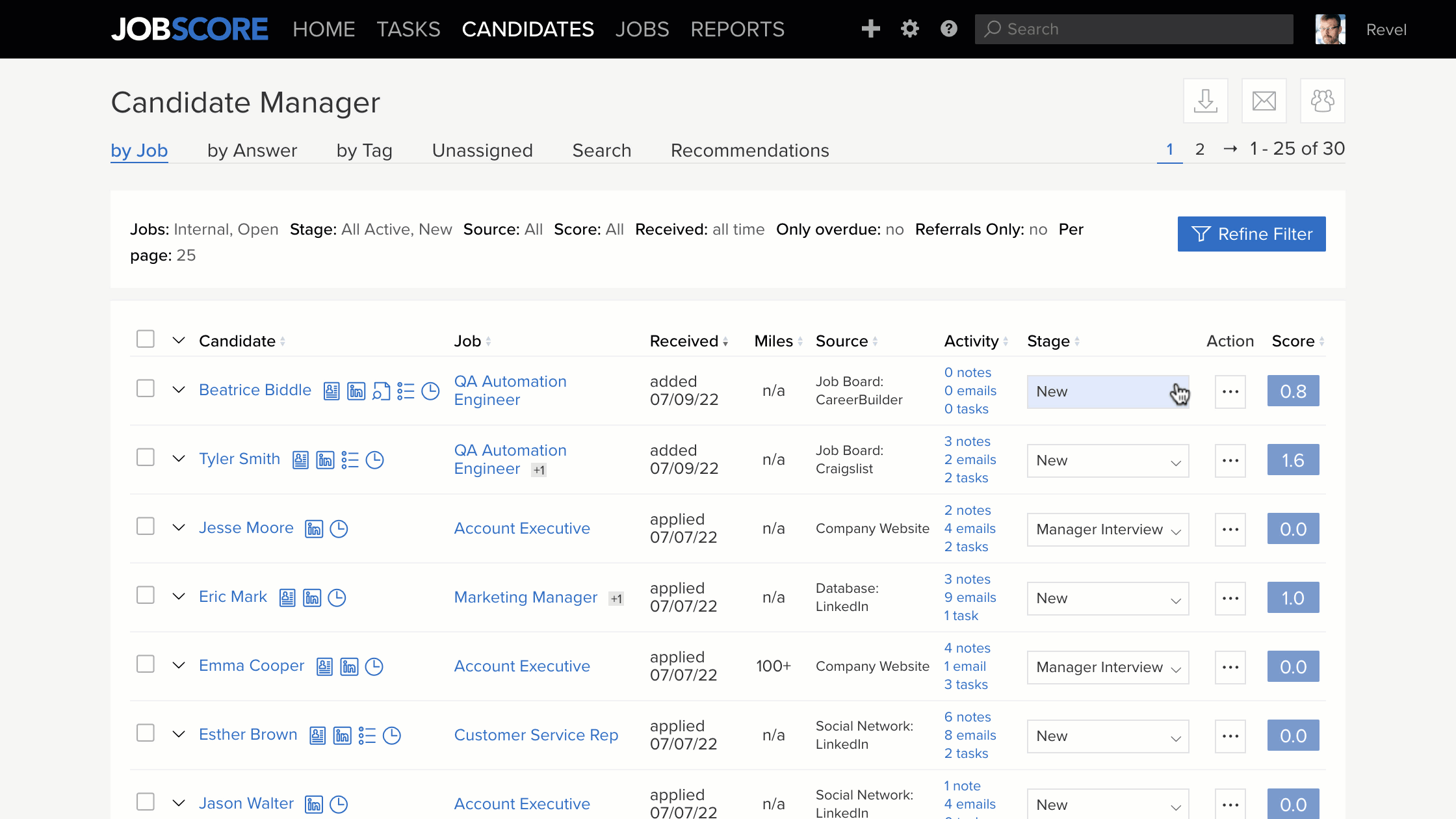
Task: Click the download/export candidates icon
Action: coord(1207,100)
